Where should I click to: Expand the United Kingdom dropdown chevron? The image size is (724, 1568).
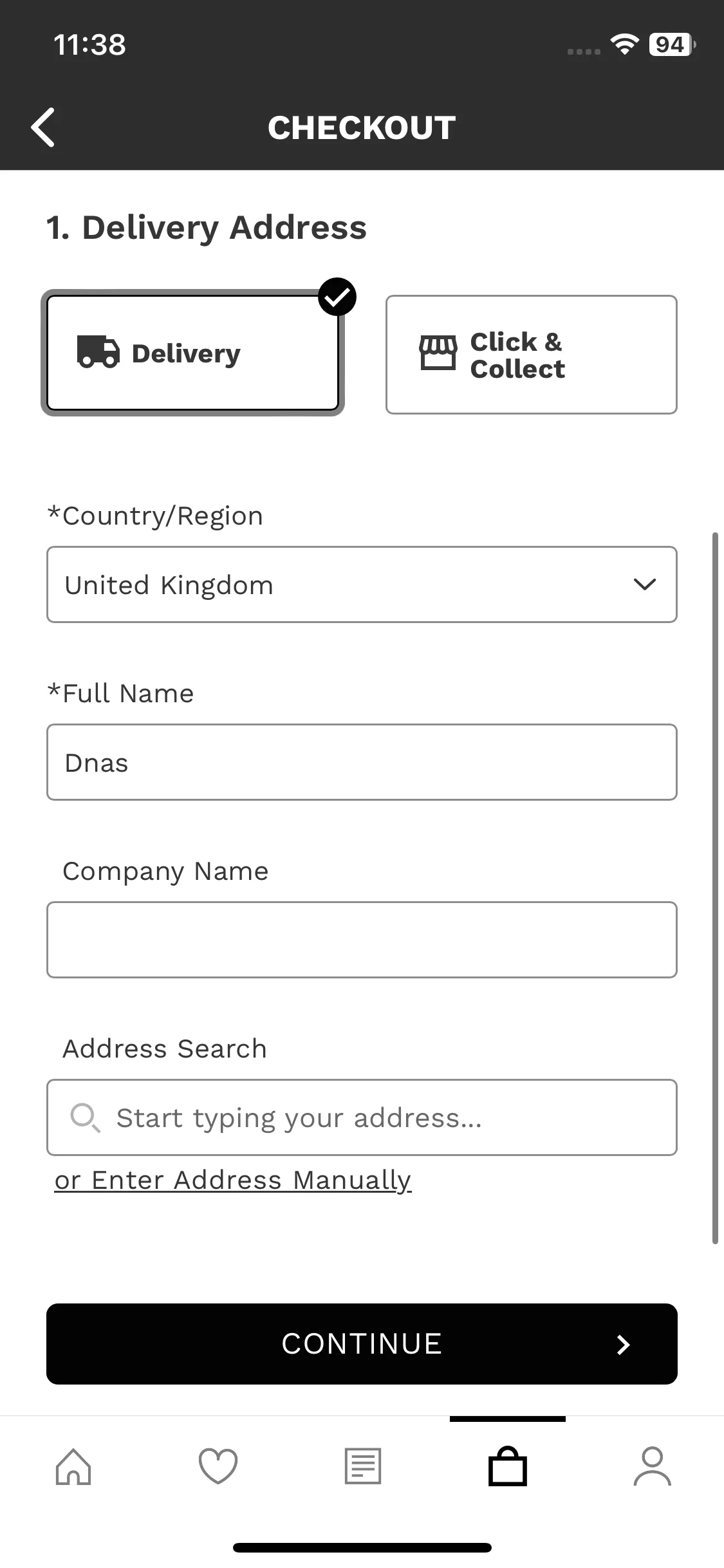644,584
